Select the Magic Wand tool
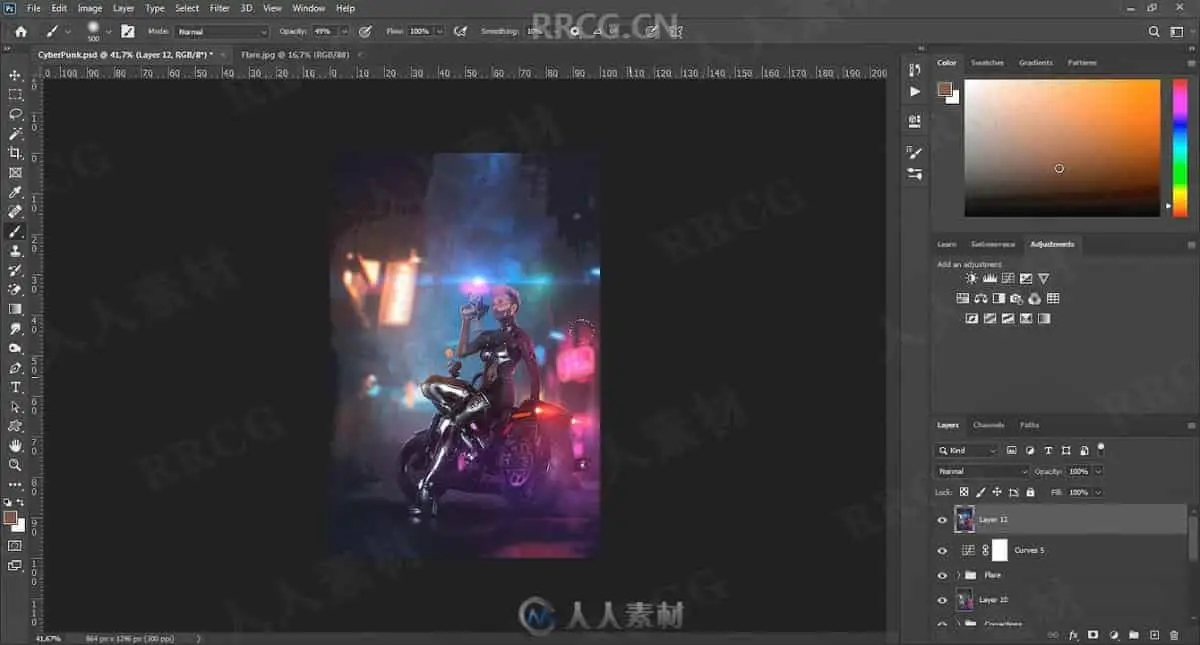 [x=15, y=134]
